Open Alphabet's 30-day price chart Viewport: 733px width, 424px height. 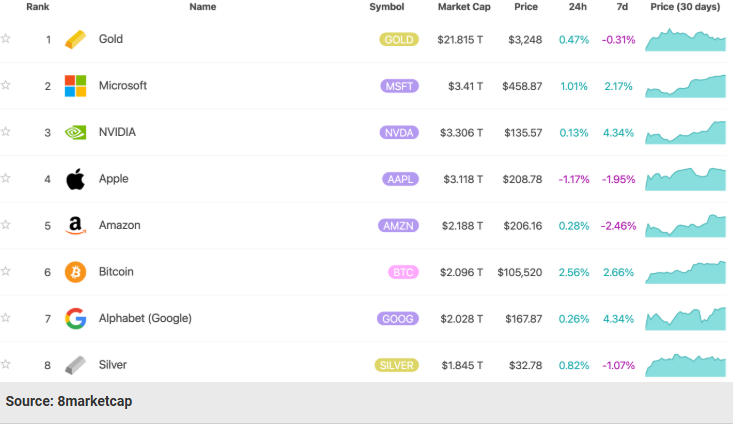click(685, 319)
